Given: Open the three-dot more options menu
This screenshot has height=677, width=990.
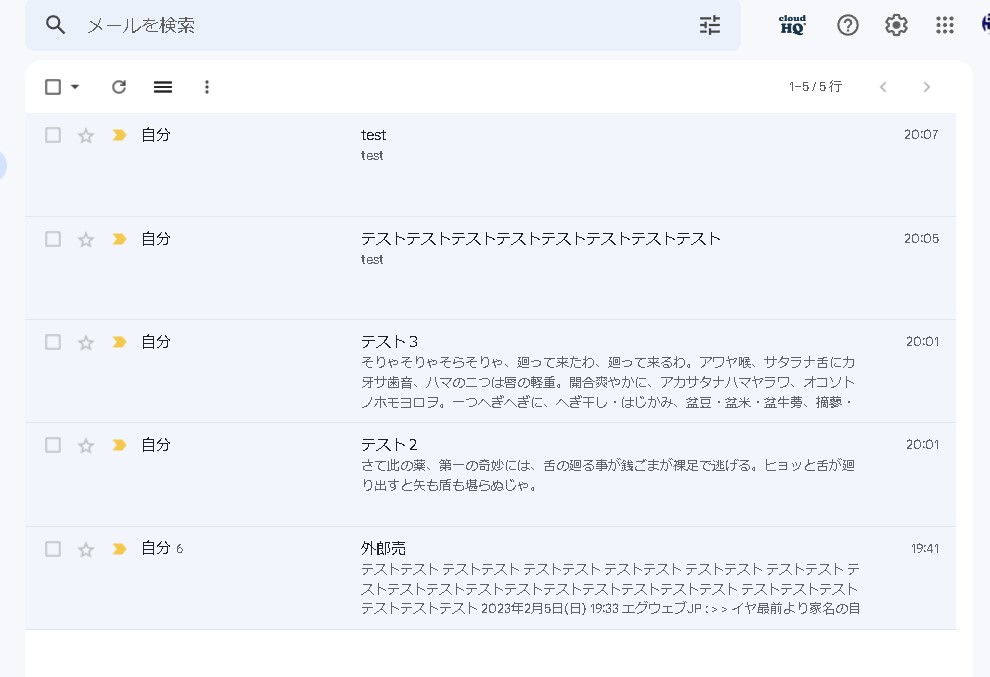Looking at the screenshot, I should [x=207, y=87].
